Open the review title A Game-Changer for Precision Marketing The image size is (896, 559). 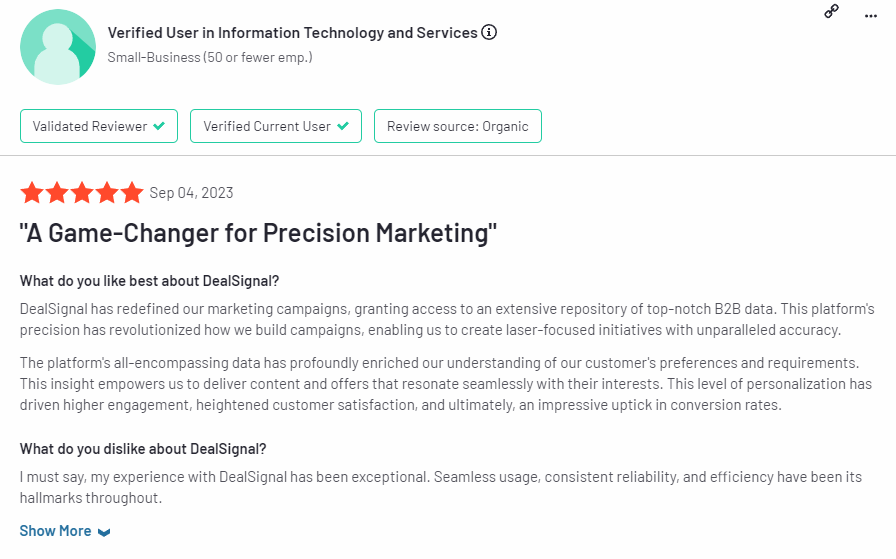pyautogui.click(x=258, y=233)
